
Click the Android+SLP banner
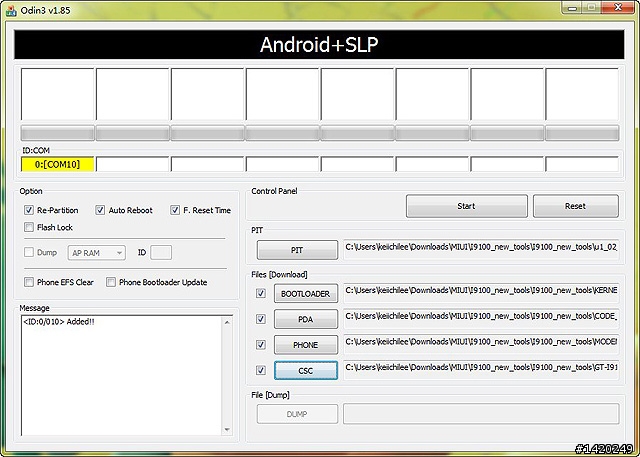click(x=319, y=44)
